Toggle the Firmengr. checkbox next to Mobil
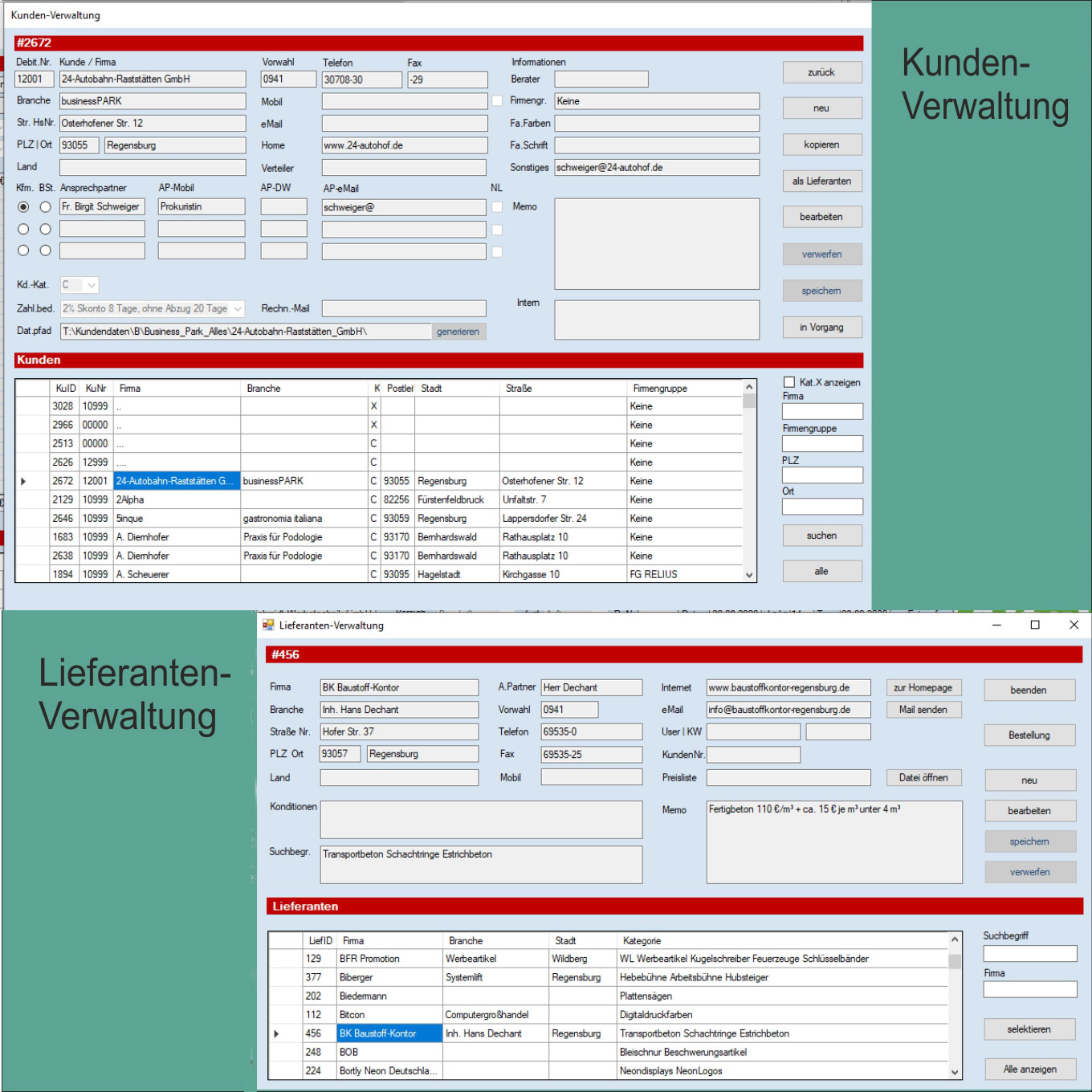The height and width of the screenshot is (1092, 1092). (497, 101)
